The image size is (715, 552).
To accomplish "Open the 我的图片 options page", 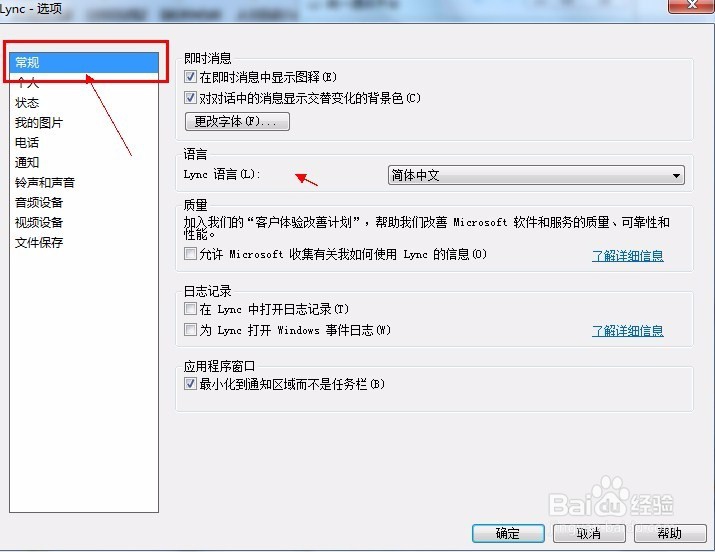I will (x=84, y=123).
